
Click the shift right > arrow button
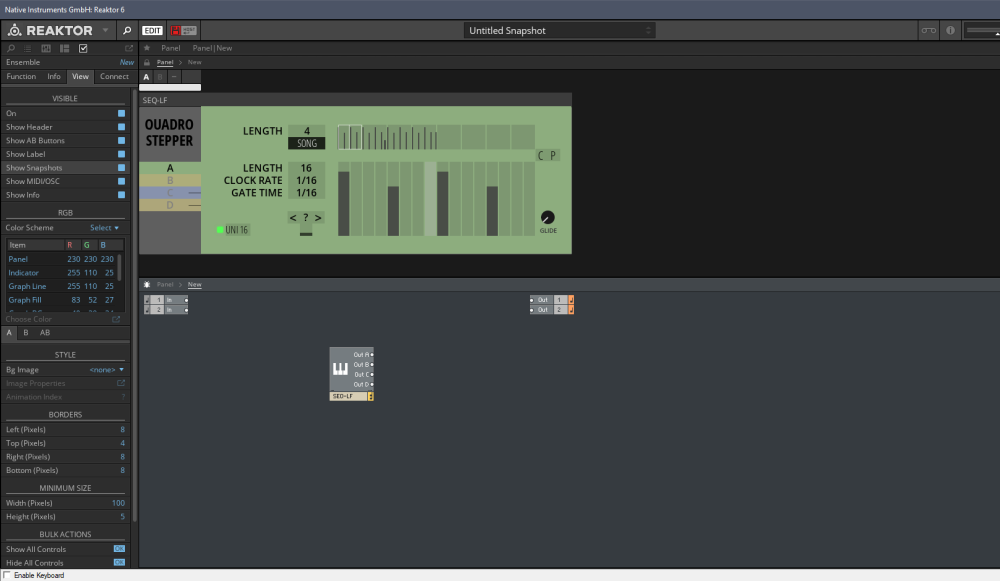318,218
